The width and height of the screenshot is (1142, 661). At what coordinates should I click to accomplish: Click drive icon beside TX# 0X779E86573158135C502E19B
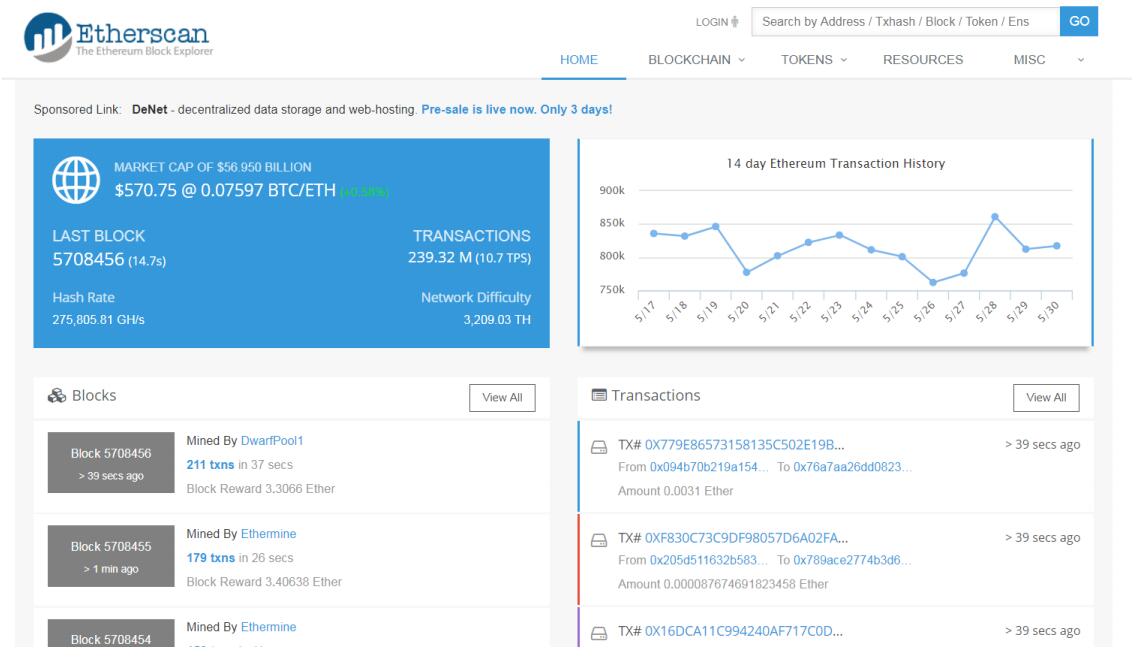(599, 447)
